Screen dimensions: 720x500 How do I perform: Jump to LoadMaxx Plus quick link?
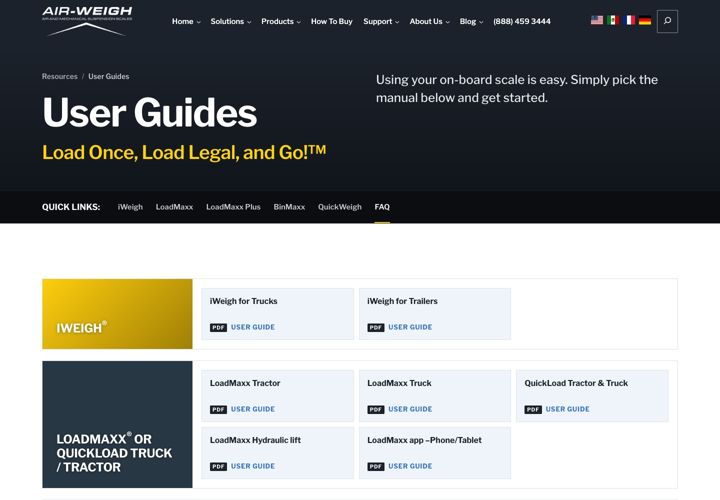pyautogui.click(x=233, y=207)
